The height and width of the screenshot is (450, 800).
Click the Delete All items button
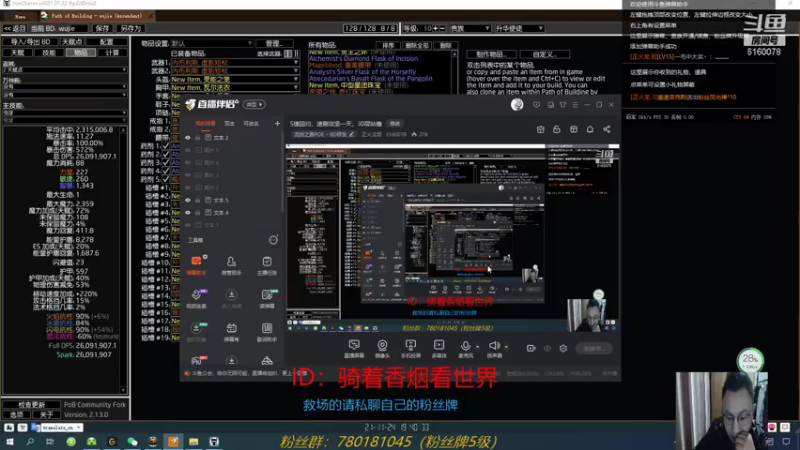(417, 45)
